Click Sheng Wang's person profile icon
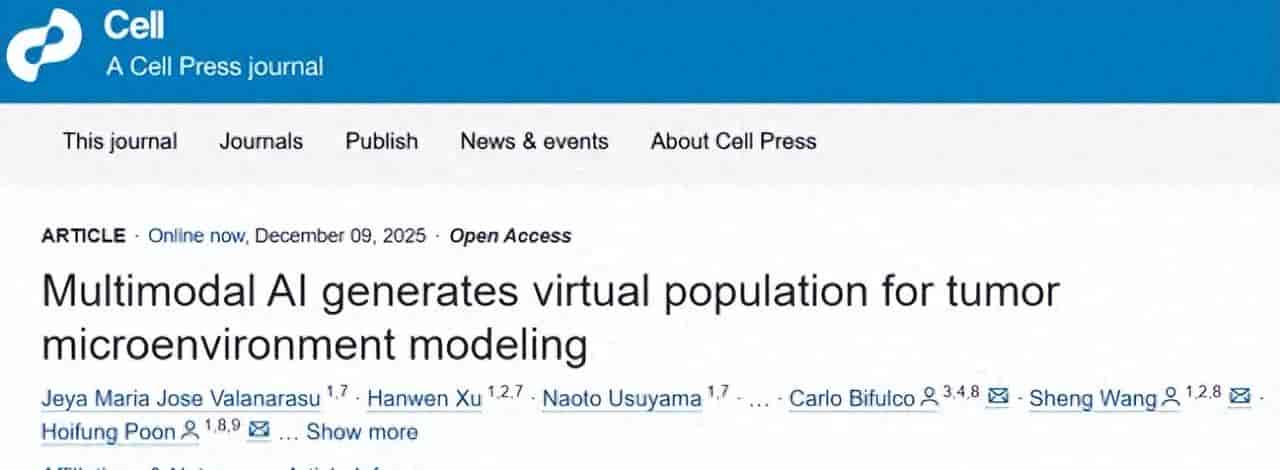Screen dimensions: 1280x470 pos(1171,399)
